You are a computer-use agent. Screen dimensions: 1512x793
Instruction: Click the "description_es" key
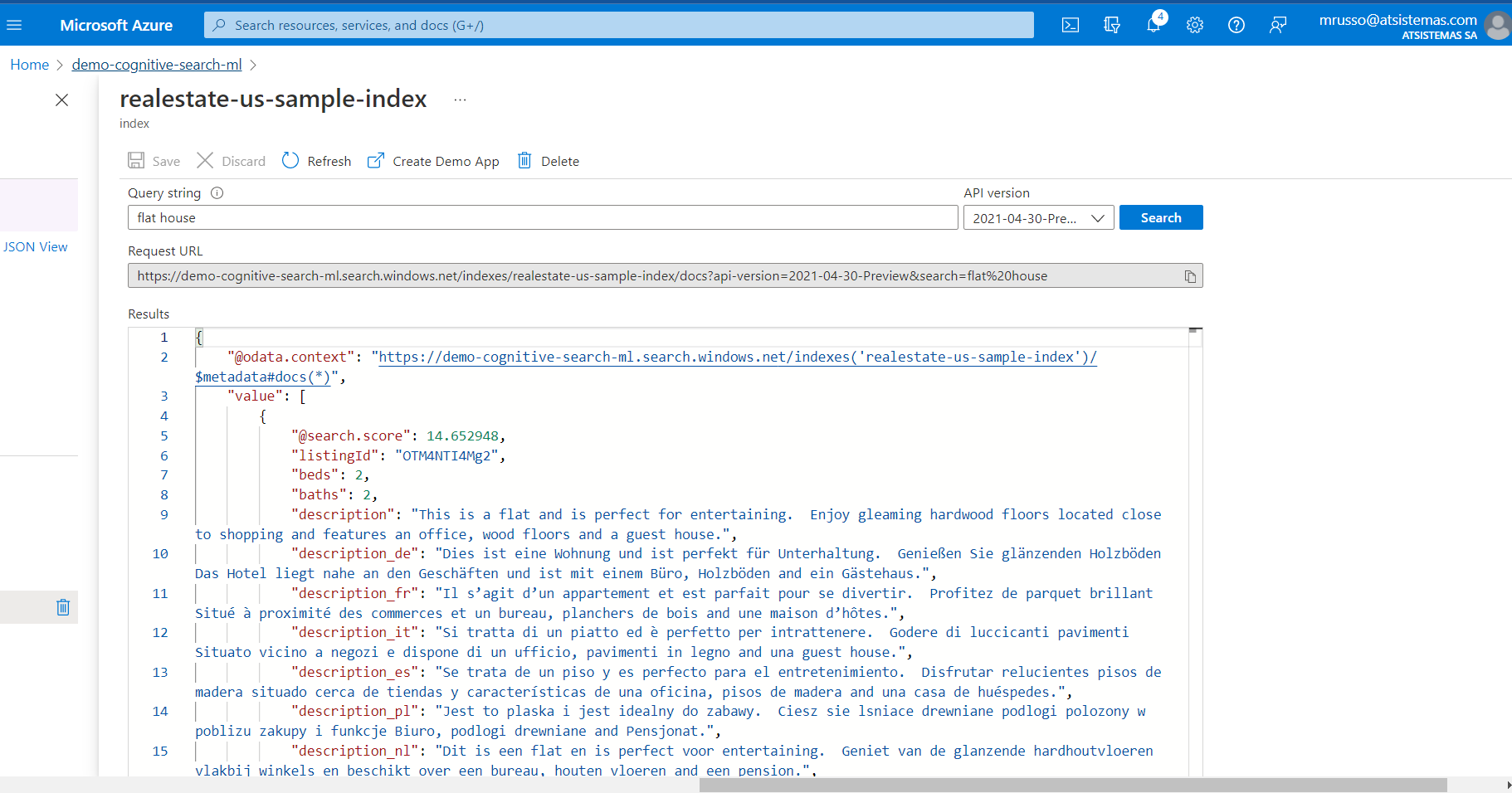tap(355, 672)
